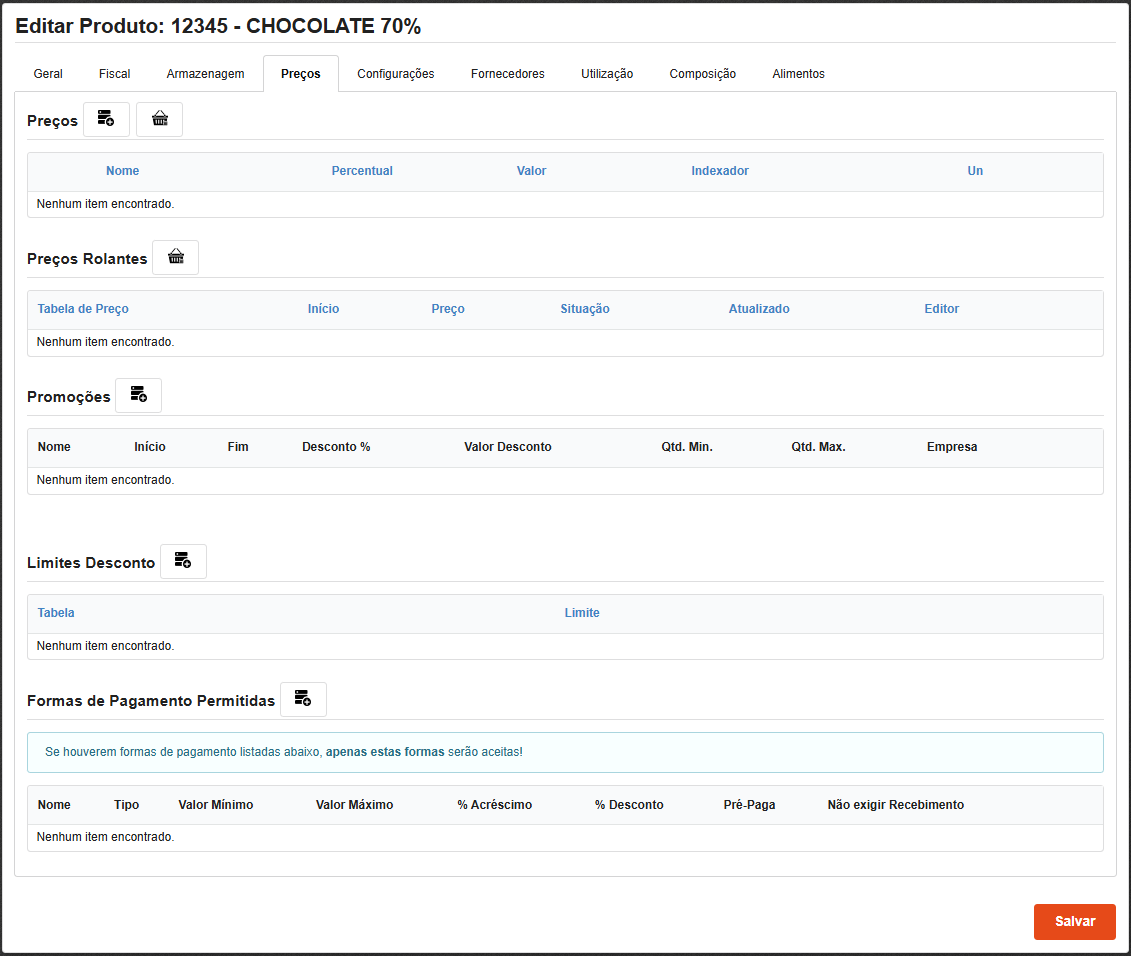Sort Preços Rolantes by Situação column
The height and width of the screenshot is (956, 1131).
click(x=584, y=309)
